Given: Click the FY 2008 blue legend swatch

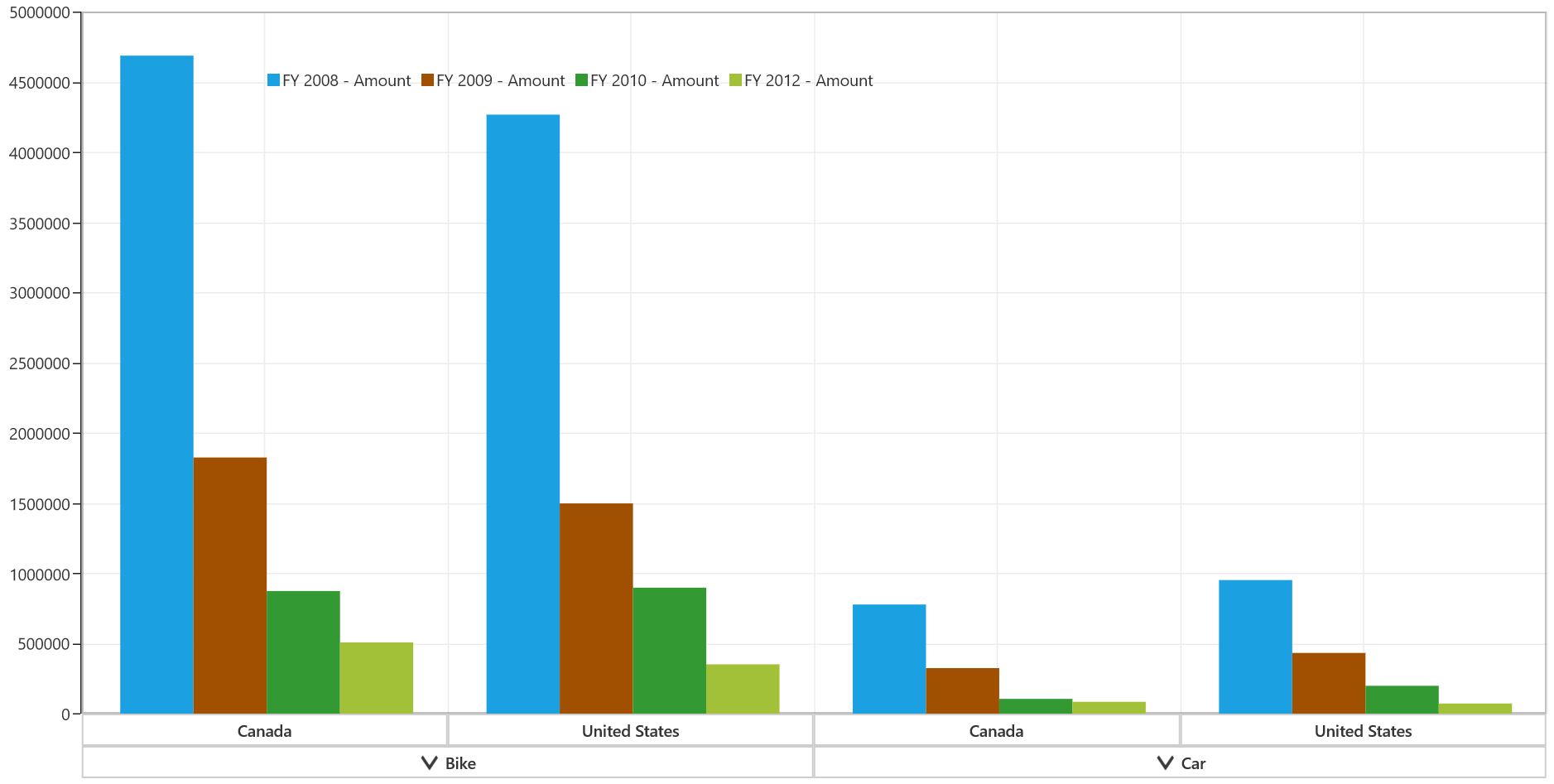Looking at the screenshot, I should coord(273,80).
